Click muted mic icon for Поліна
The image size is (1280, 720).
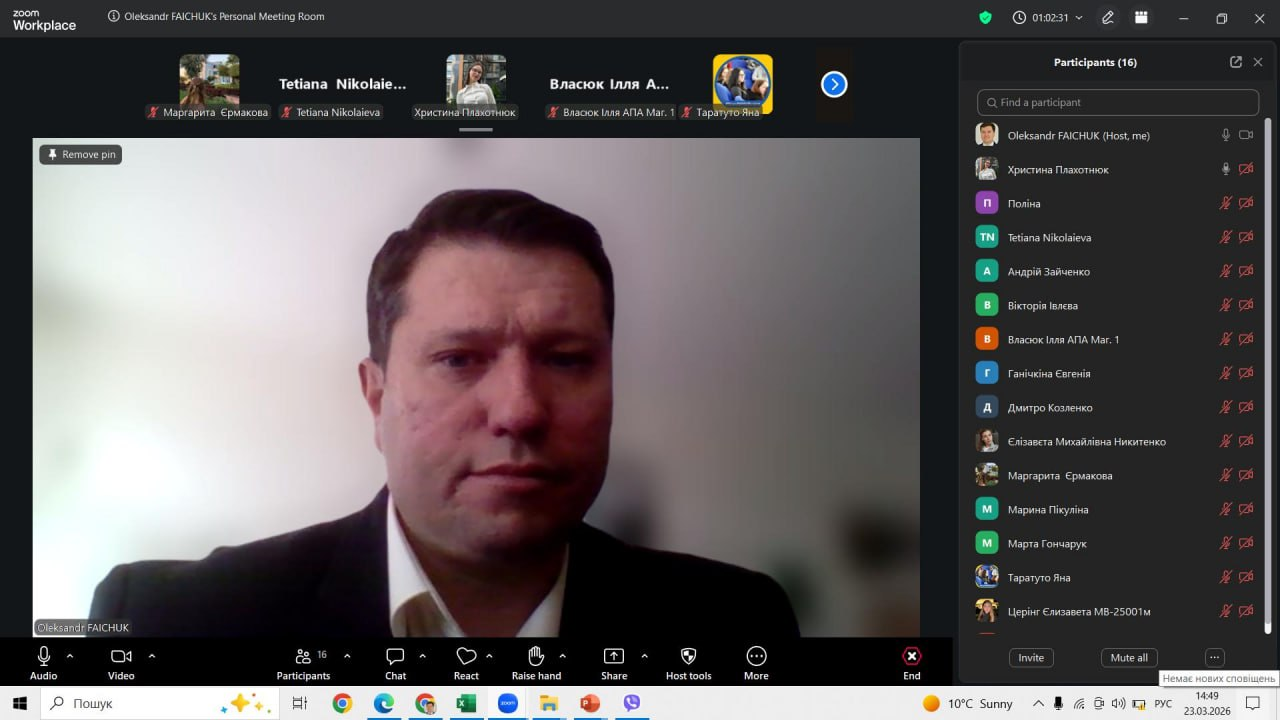(x=1225, y=203)
